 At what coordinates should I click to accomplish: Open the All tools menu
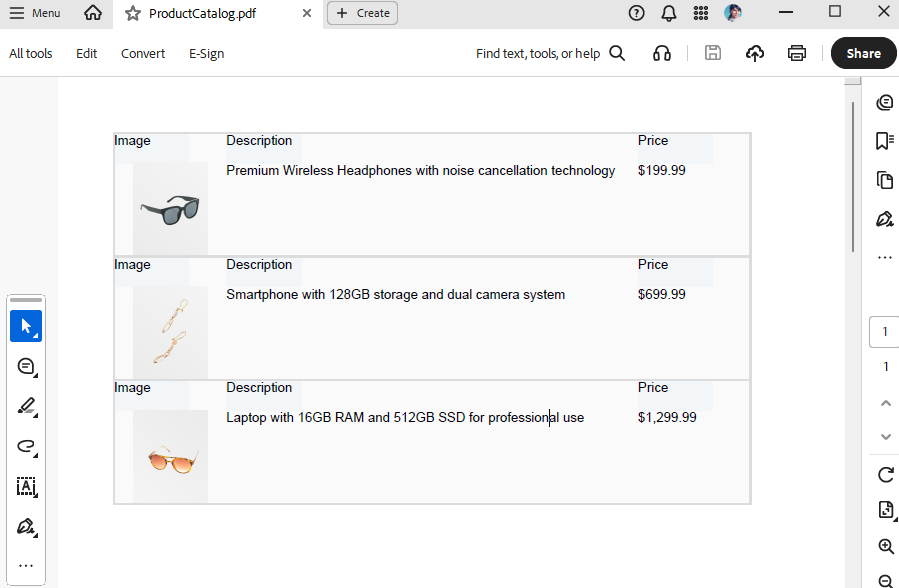pos(31,53)
